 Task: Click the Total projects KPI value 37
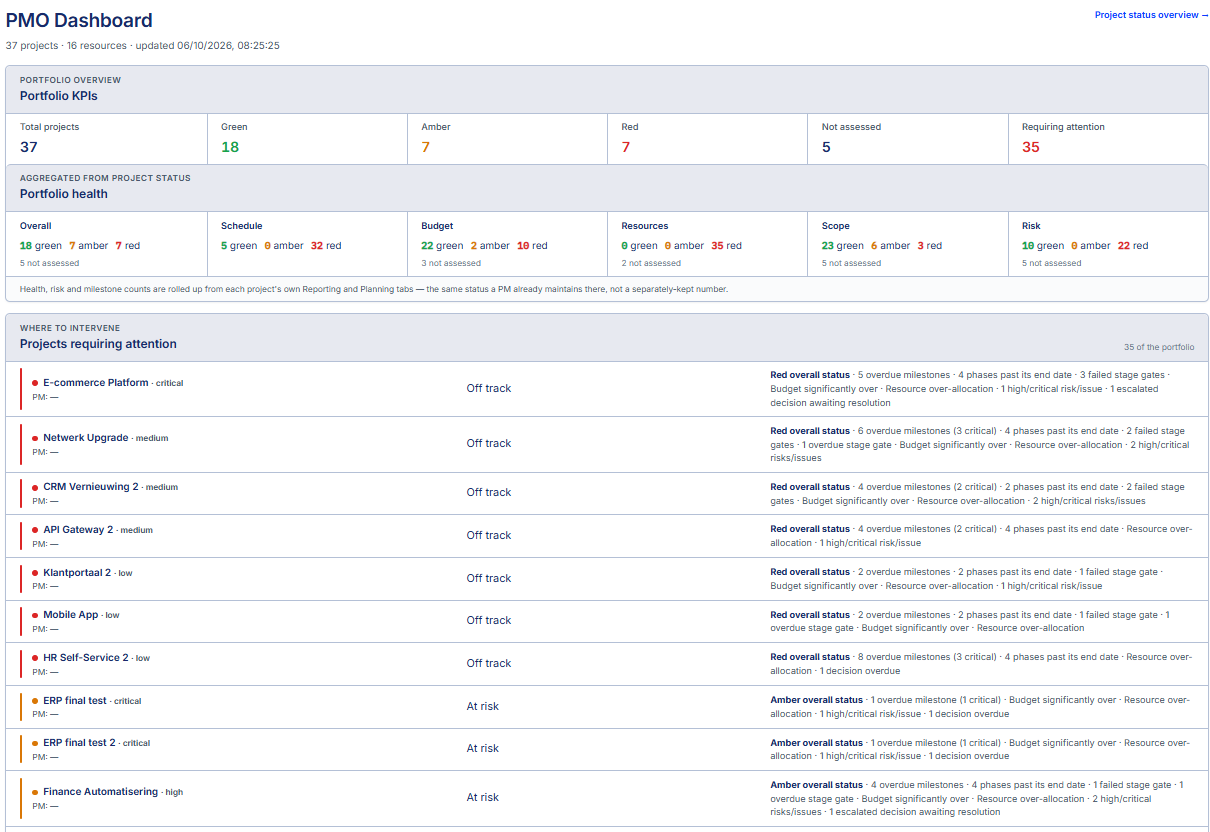pyautogui.click(x=29, y=147)
